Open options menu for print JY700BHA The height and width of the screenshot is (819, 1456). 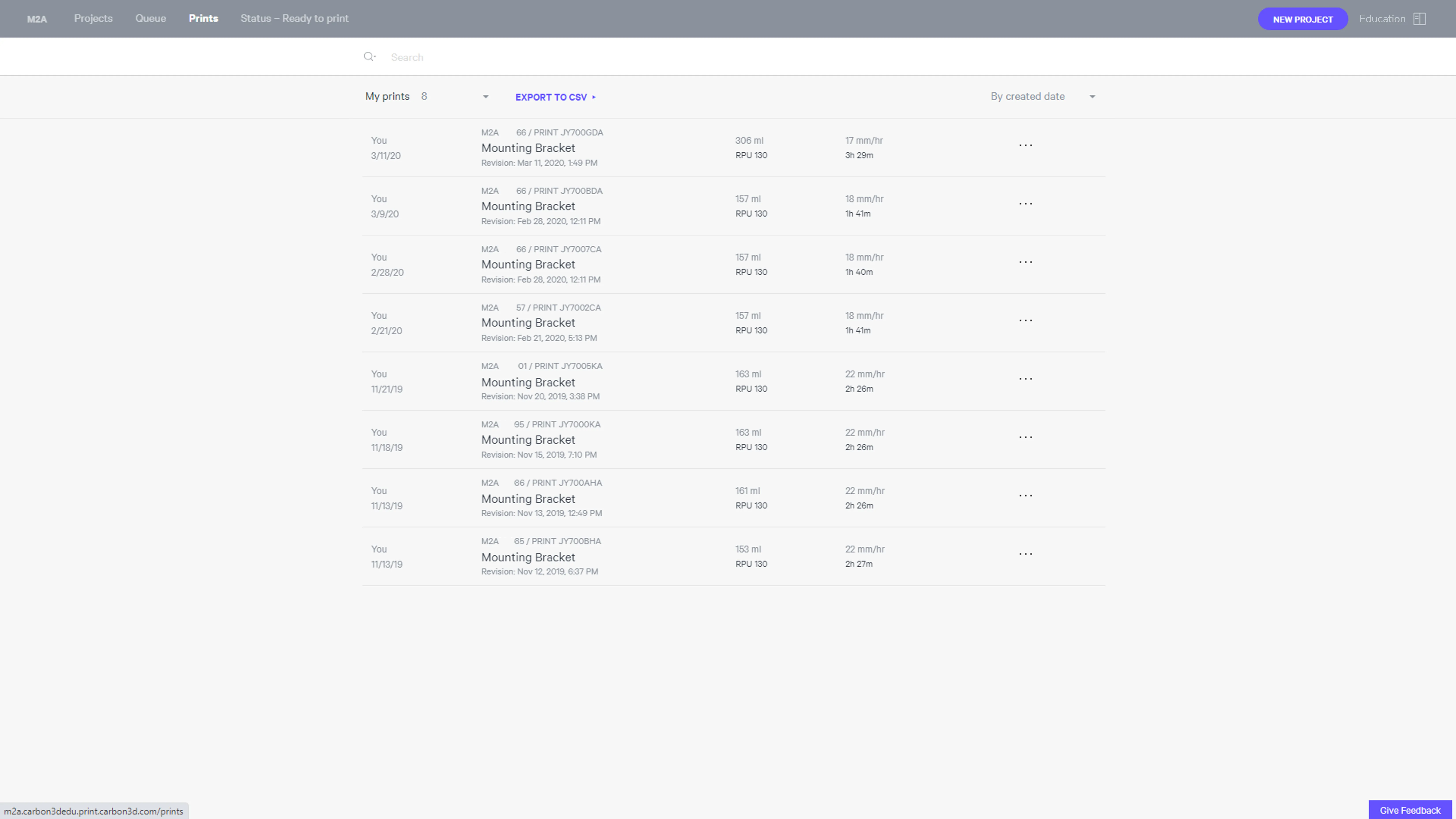(1025, 554)
